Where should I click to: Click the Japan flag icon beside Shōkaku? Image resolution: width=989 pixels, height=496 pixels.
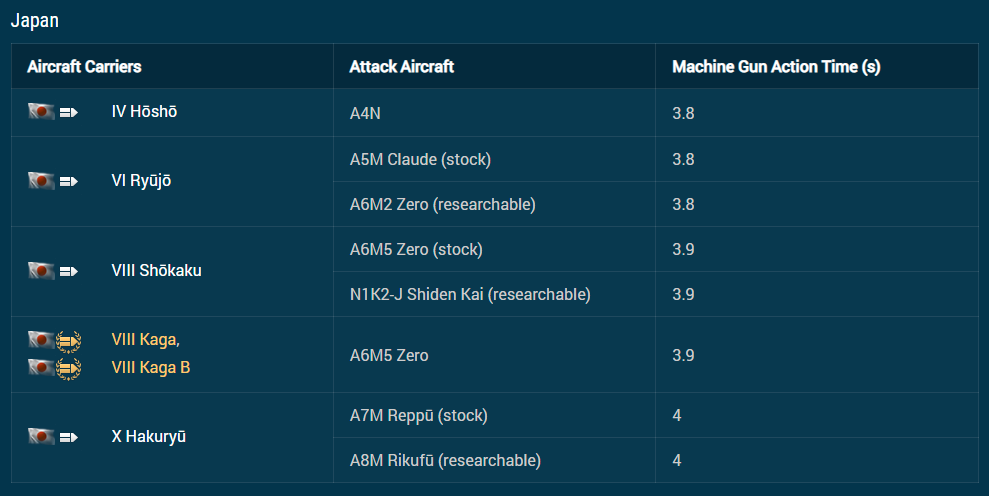(x=41, y=271)
